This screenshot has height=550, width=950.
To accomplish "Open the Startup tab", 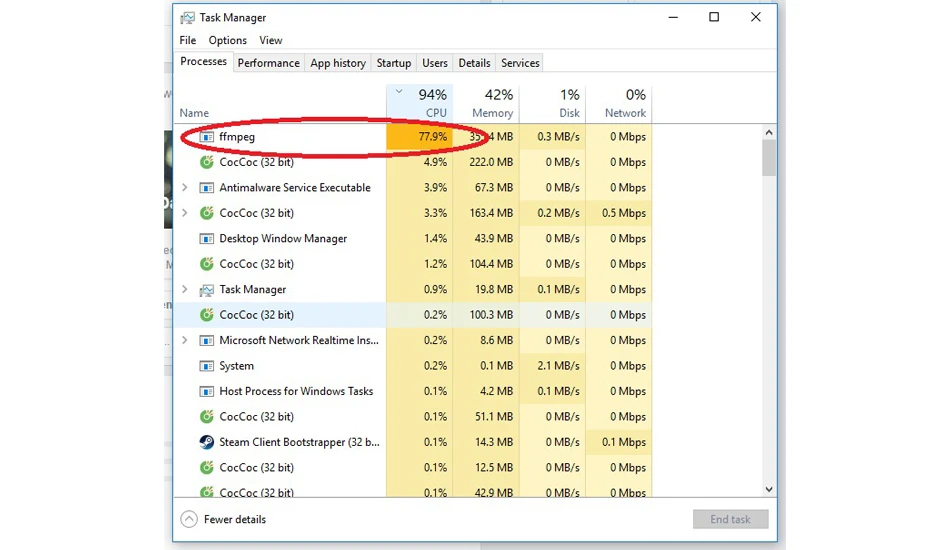I will tap(394, 63).
